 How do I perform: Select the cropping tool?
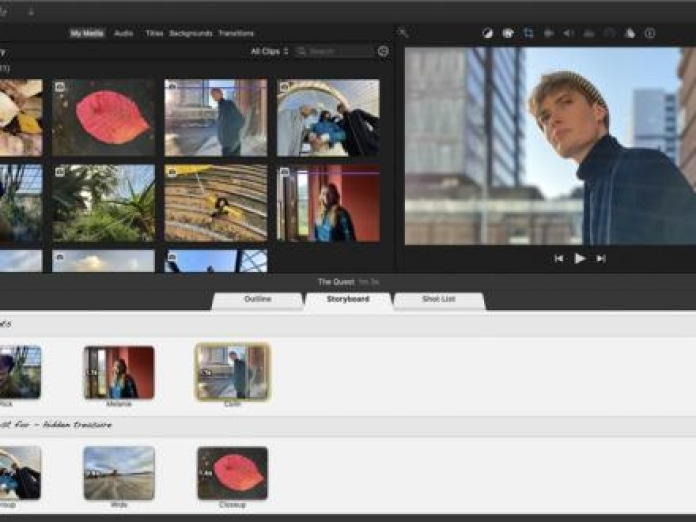coord(529,33)
